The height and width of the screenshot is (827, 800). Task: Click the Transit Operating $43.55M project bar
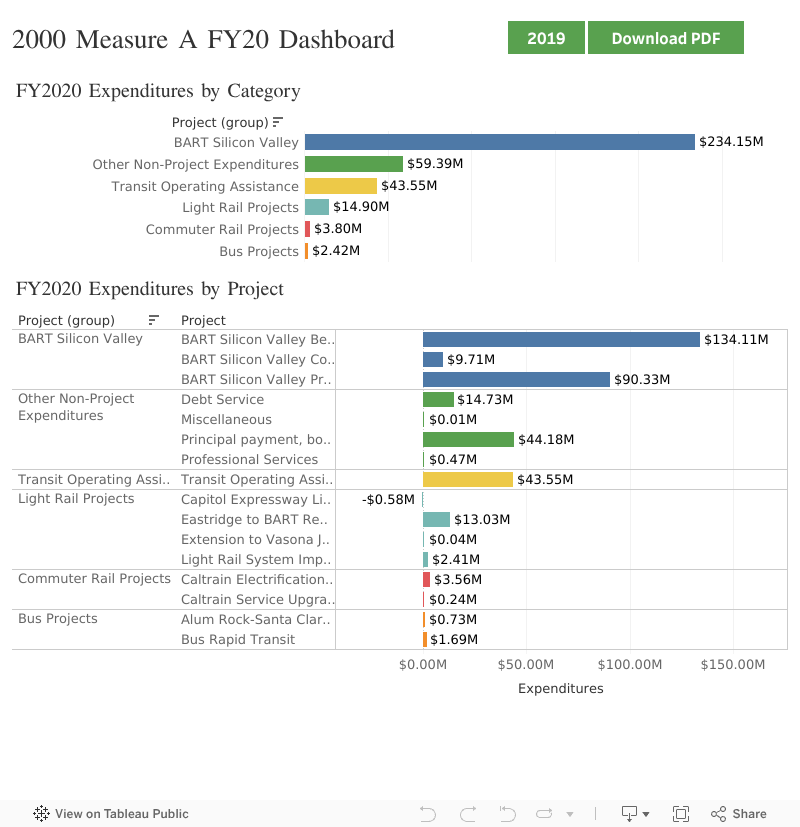click(468, 479)
